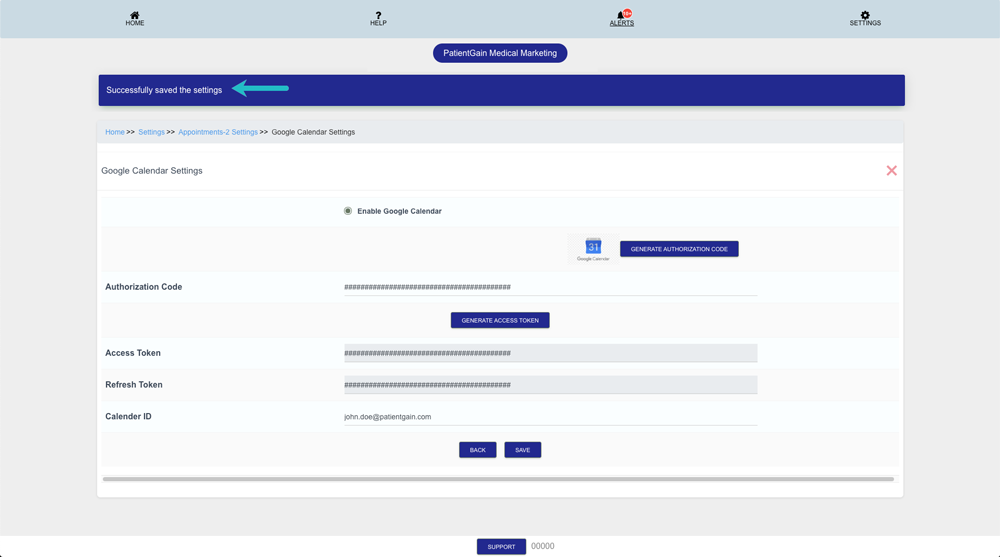The image size is (1000, 557).
Task: Focus the Access Token field
Action: click(550, 353)
